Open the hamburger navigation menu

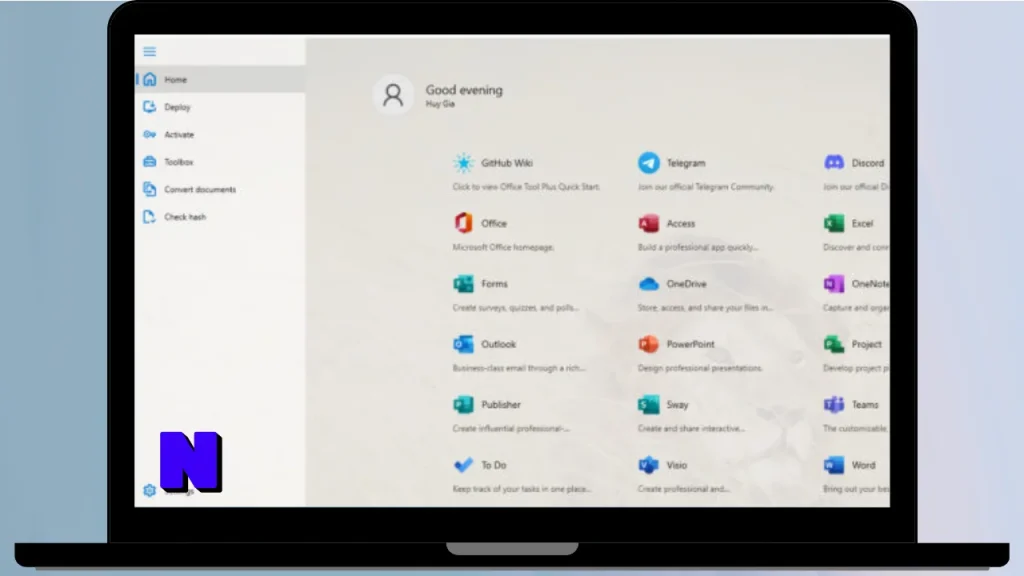[150, 52]
